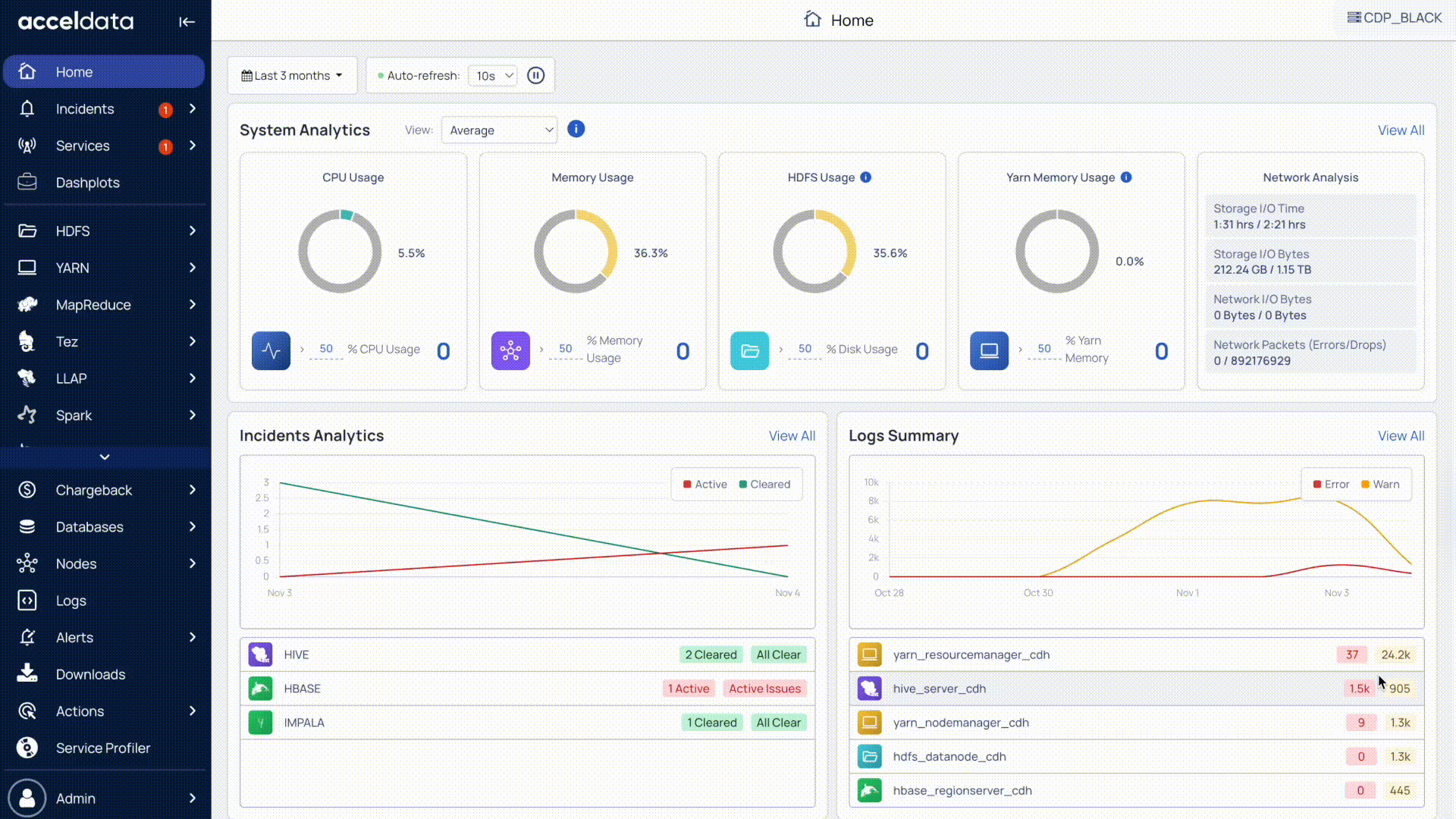
Task: Collapse the sidebar with the arrow icon
Action: tap(187, 22)
